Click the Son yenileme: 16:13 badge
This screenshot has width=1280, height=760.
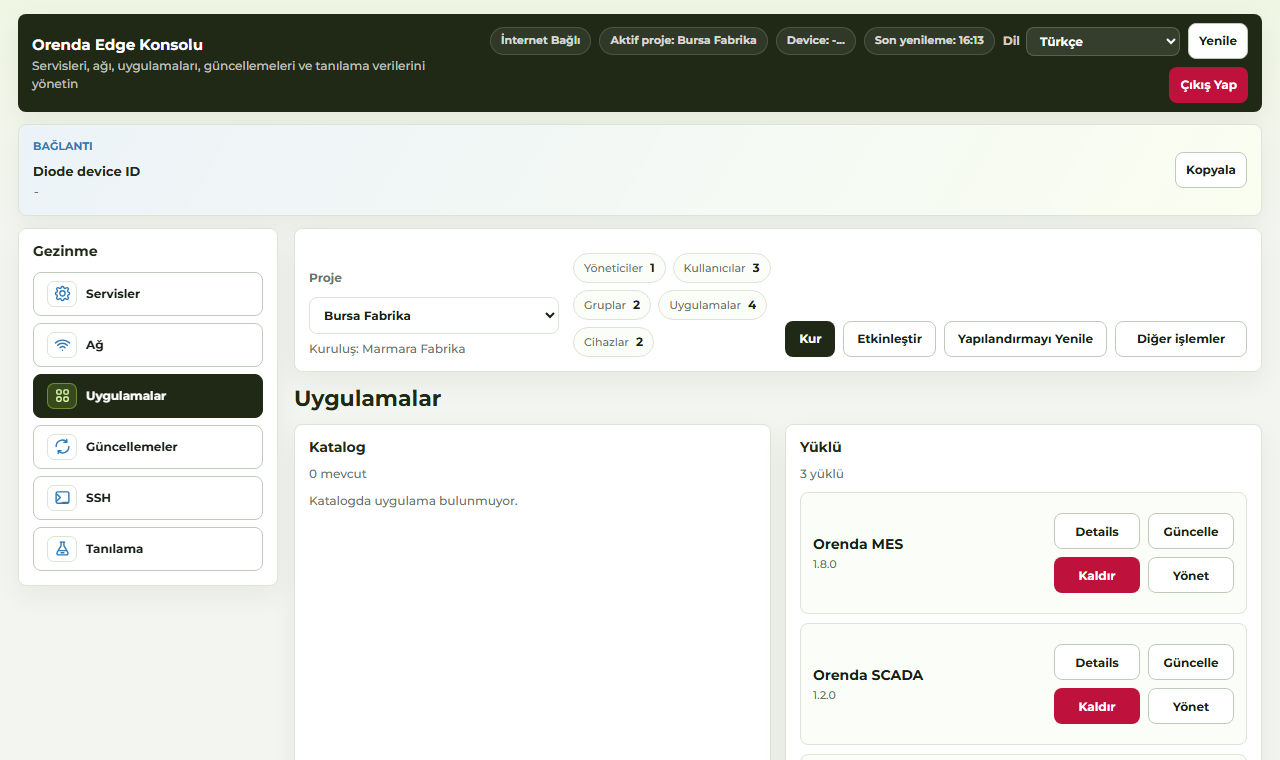[929, 41]
